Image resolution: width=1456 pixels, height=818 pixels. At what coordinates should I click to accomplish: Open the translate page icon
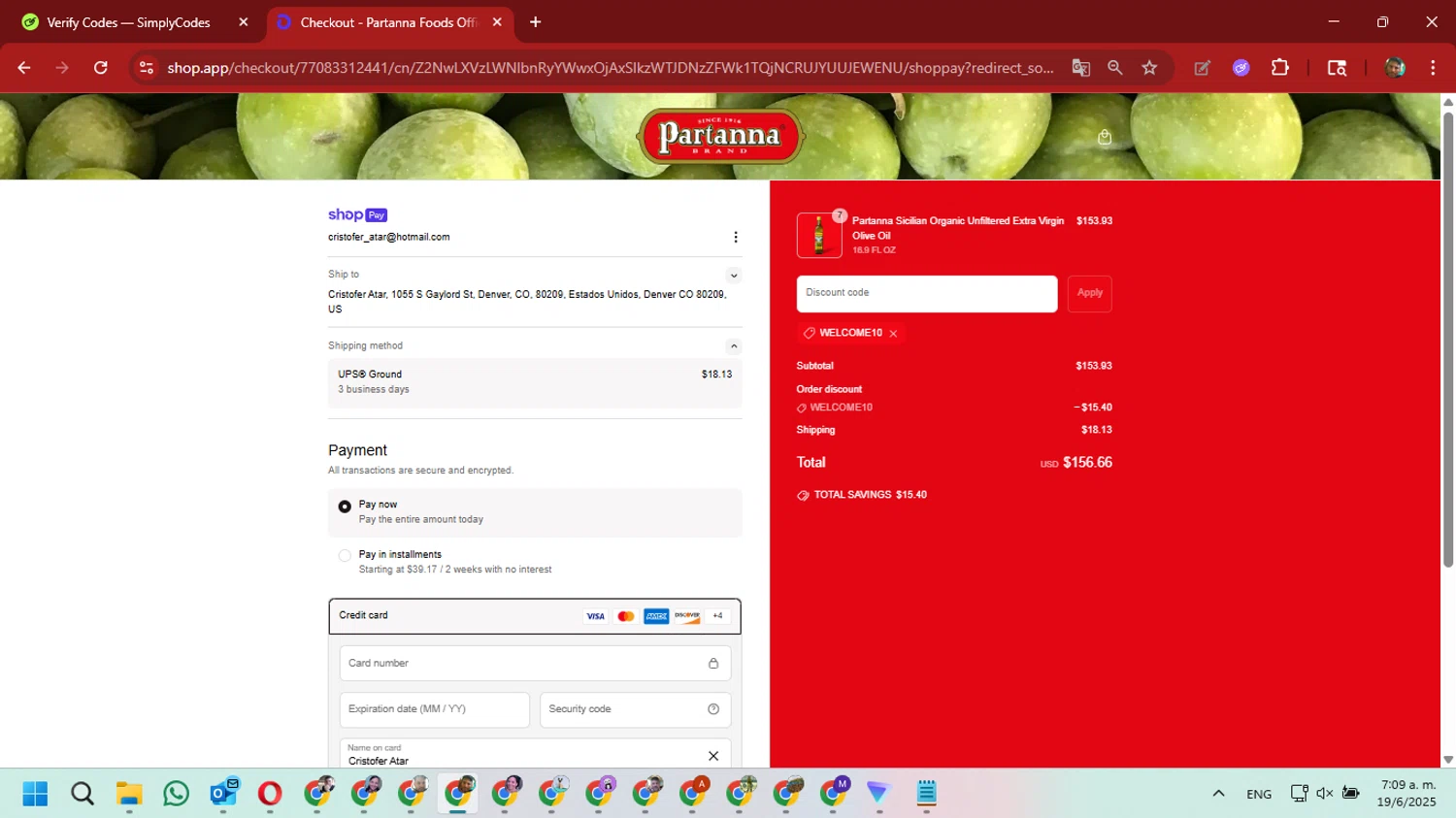(x=1080, y=68)
